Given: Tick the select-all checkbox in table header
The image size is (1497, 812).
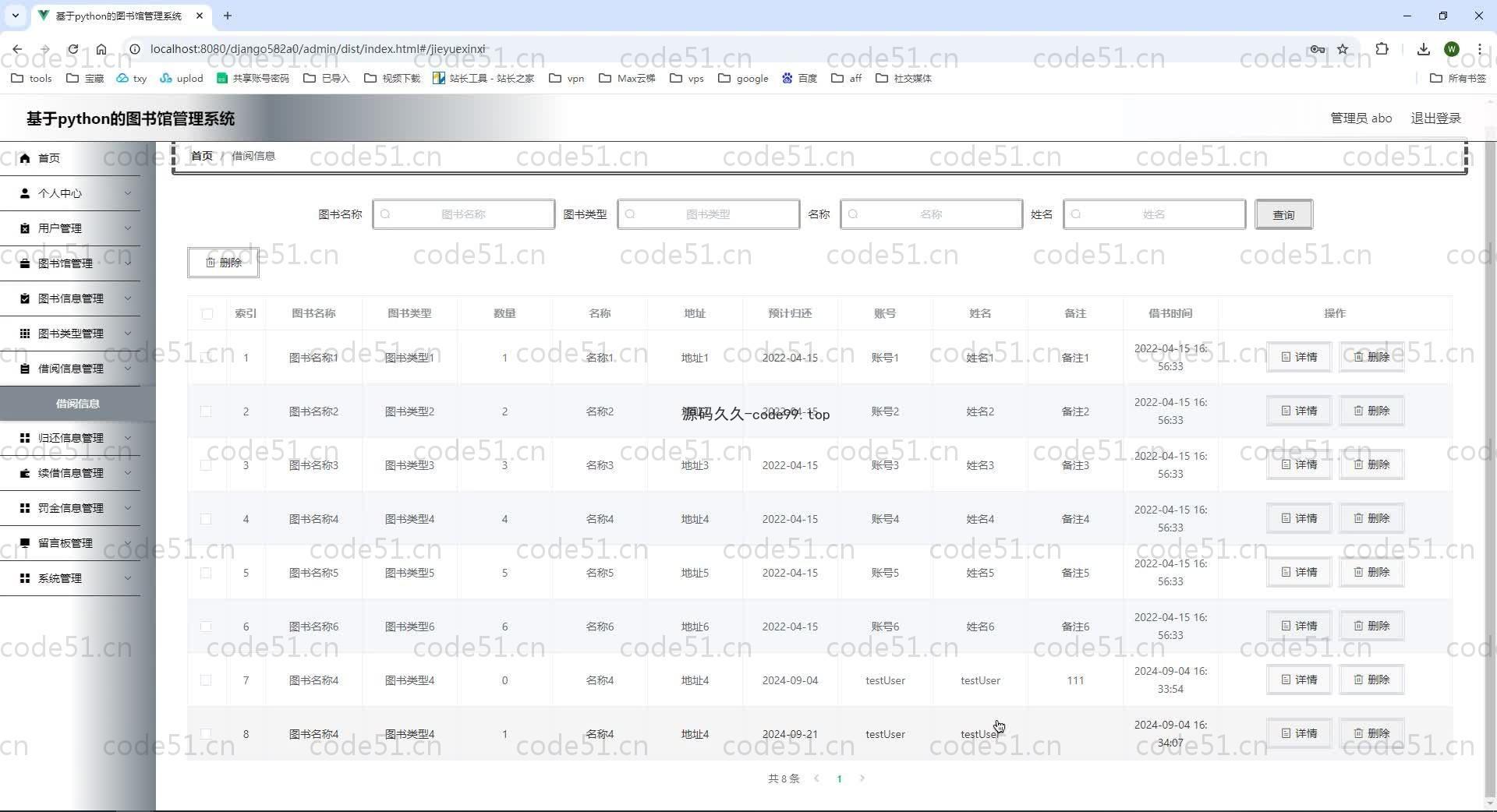Looking at the screenshot, I should [207, 314].
